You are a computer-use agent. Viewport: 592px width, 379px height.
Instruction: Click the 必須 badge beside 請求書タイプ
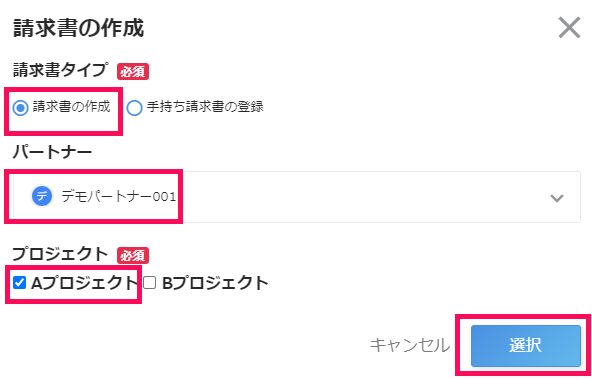pyautogui.click(x=133, y=72)
